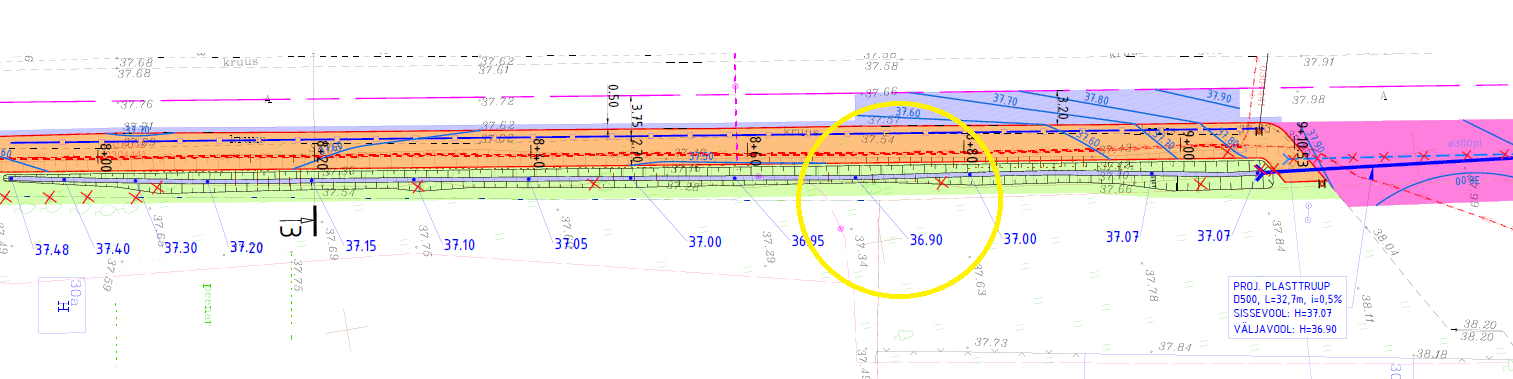
Task: Click the blue 37.48 elevation label
Action: tap(51, 248)
